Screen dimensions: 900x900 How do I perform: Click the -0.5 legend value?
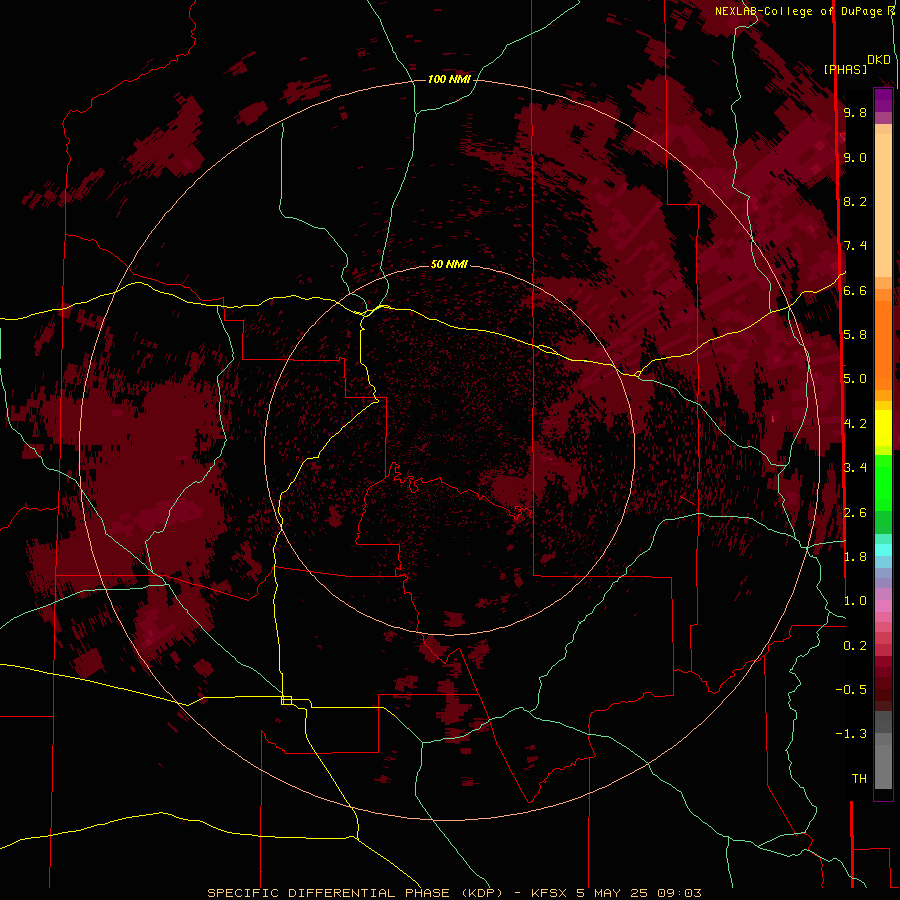tap(851, 690)
